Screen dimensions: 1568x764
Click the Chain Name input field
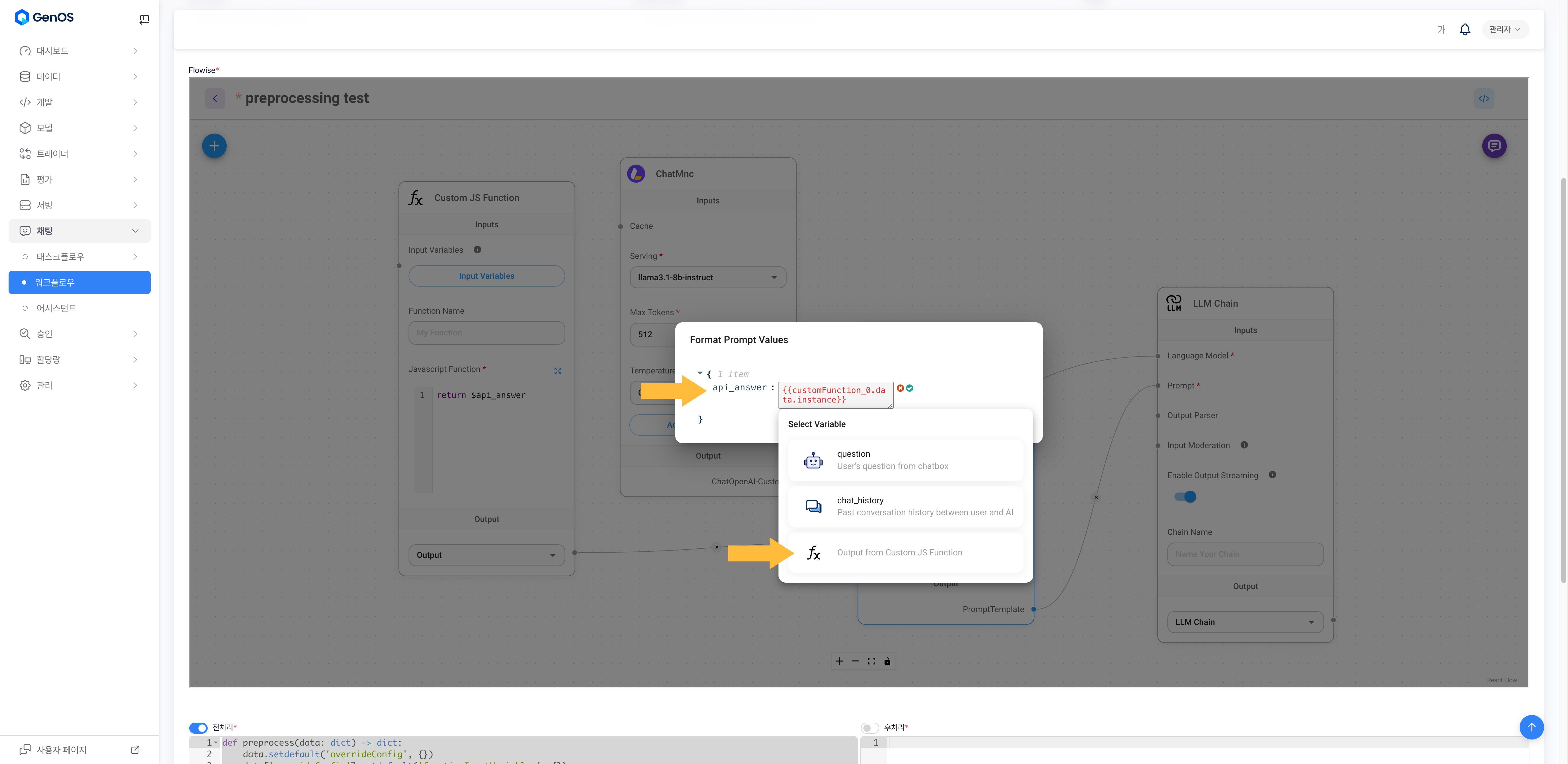(1245, 554)
